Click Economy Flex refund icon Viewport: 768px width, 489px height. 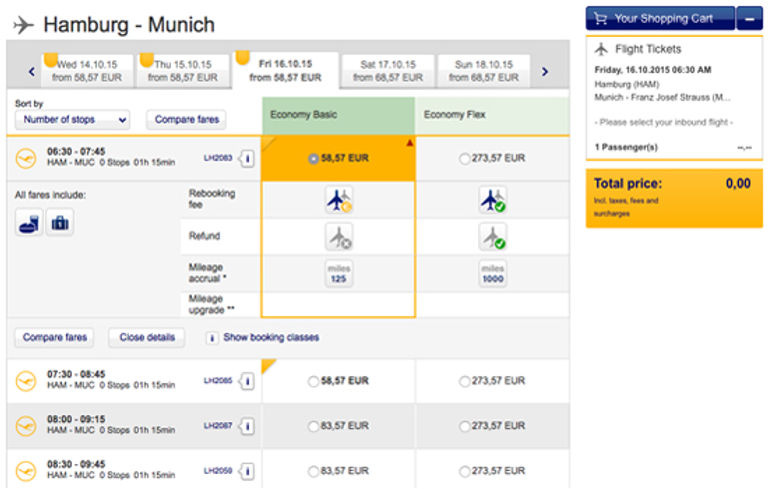click(493, 237)
